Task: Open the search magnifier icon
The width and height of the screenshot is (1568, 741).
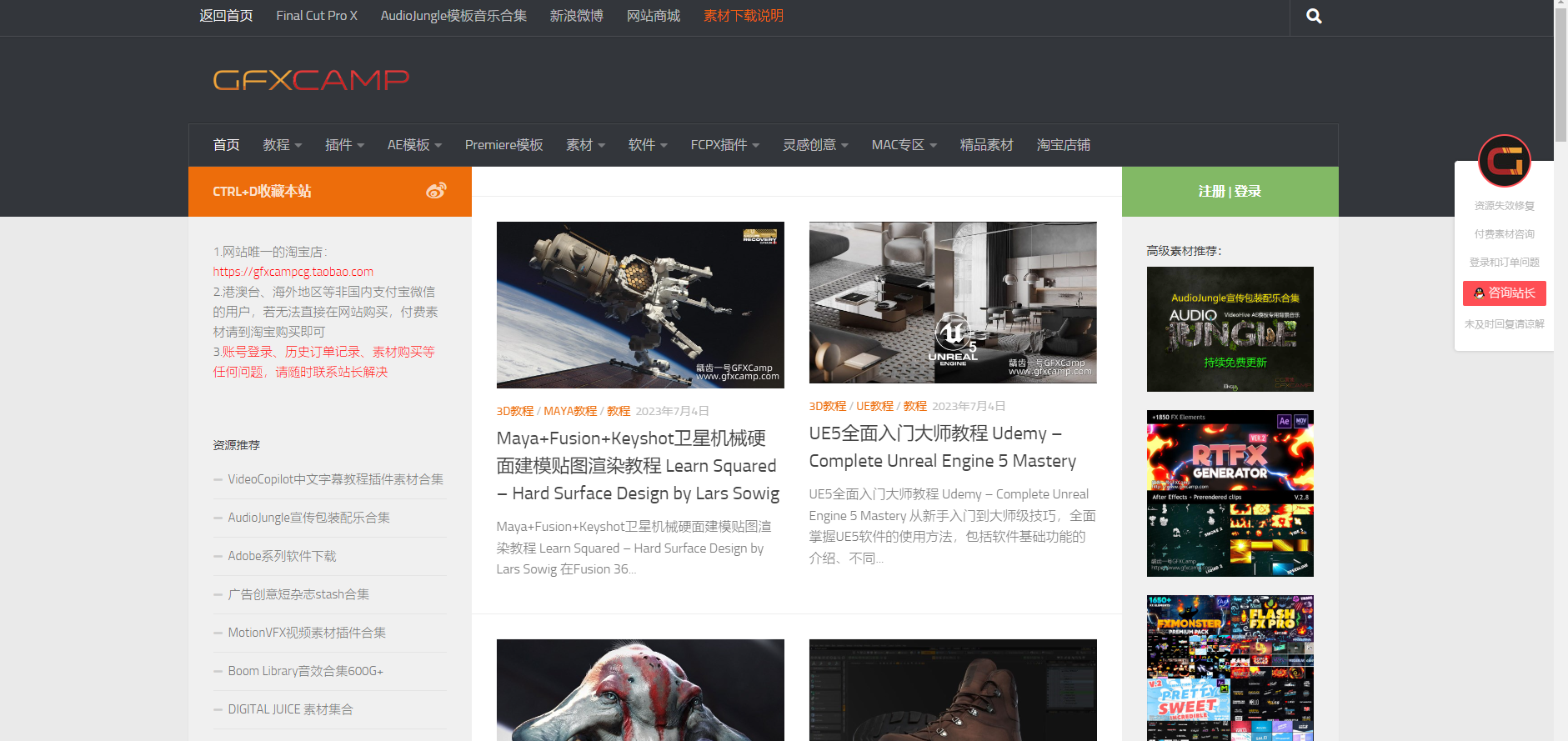Action: 1314,16
